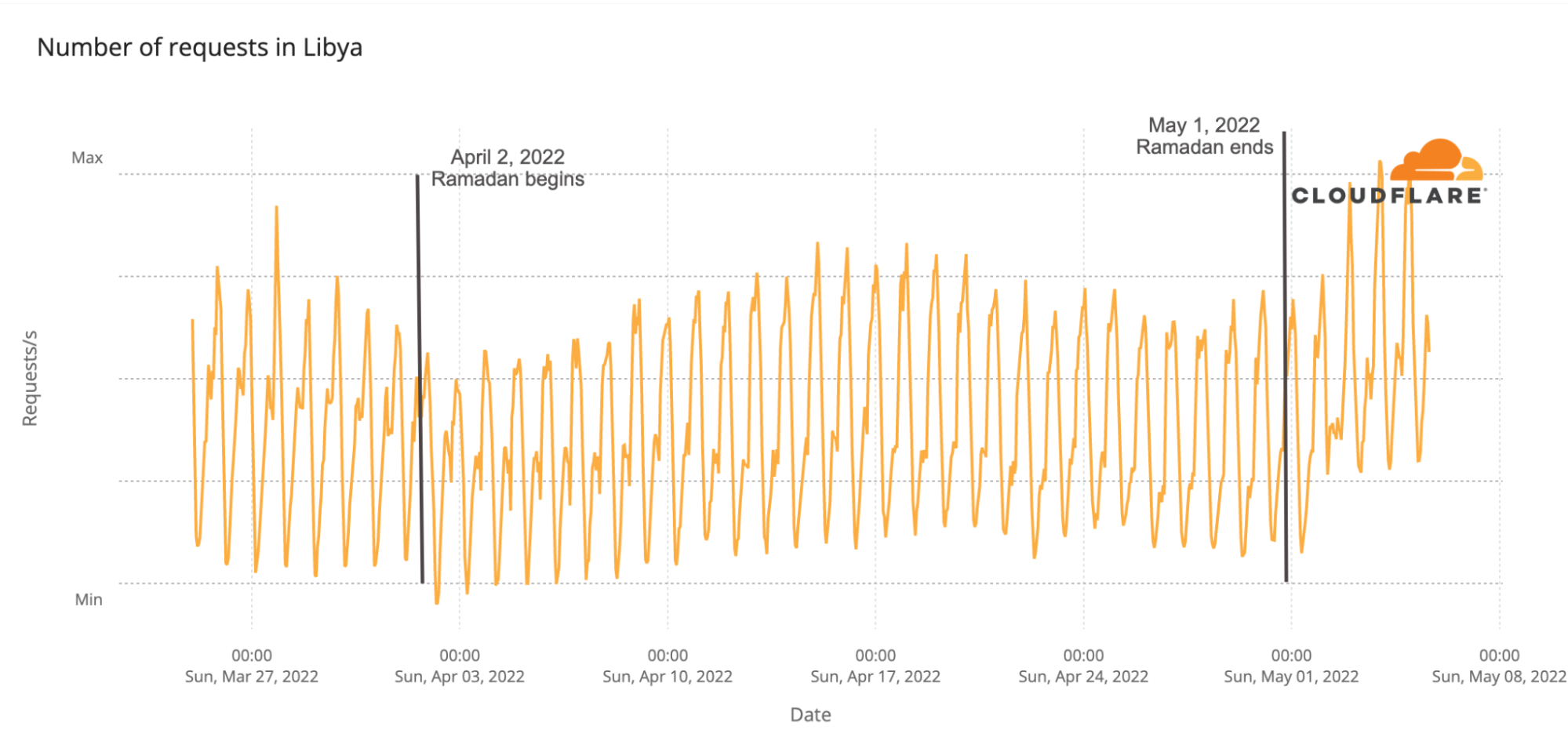Click the Cloudflare cloud logo icon

click(x=1437, y=159)
